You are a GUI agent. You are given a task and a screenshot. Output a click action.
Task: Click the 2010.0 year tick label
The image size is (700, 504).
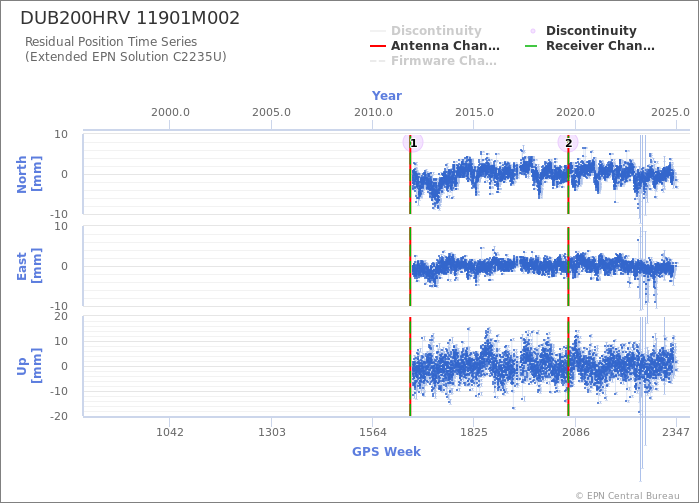pyautogui.click(x=373, y=112)
